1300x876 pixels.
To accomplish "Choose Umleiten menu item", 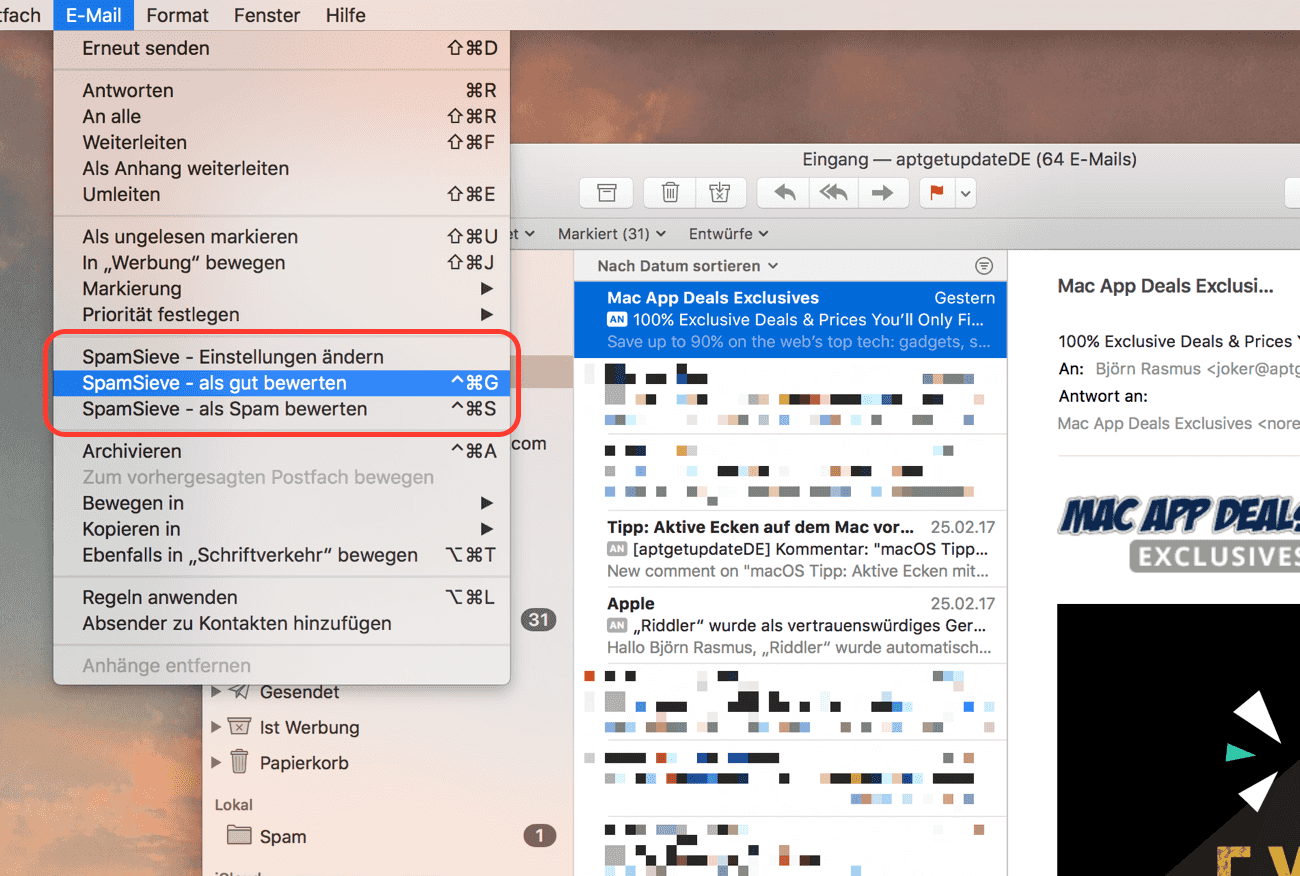I will pos(281,194).
